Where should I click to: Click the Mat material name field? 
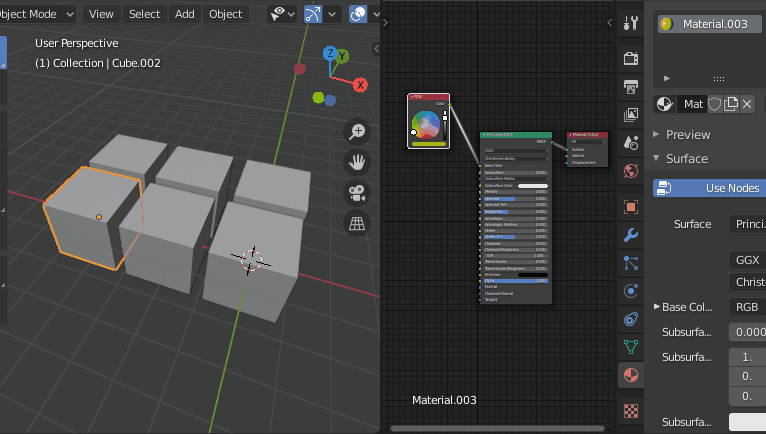693,104
